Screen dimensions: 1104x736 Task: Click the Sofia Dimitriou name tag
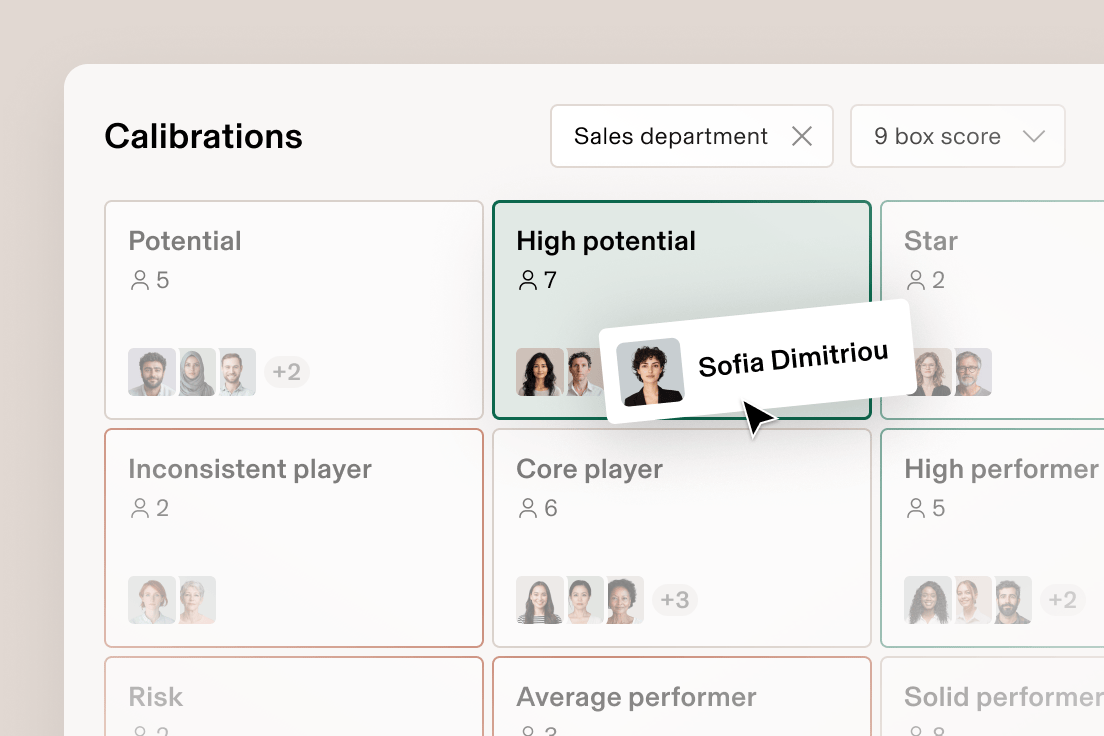[793, 357]
